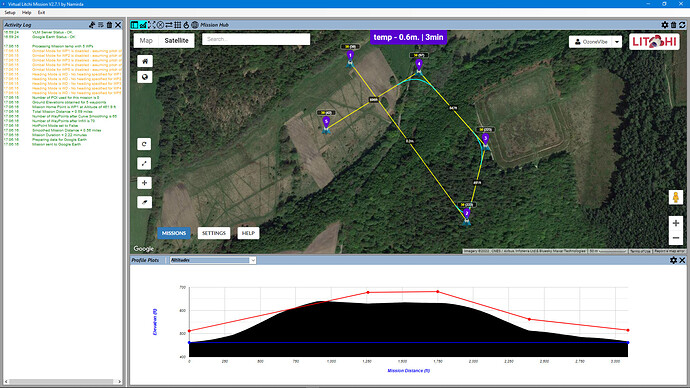Click the mission title 'temp - 0.6m. | 3min'
The width and height of the screenshot is (690, 388).
click(x=408, y=37)
